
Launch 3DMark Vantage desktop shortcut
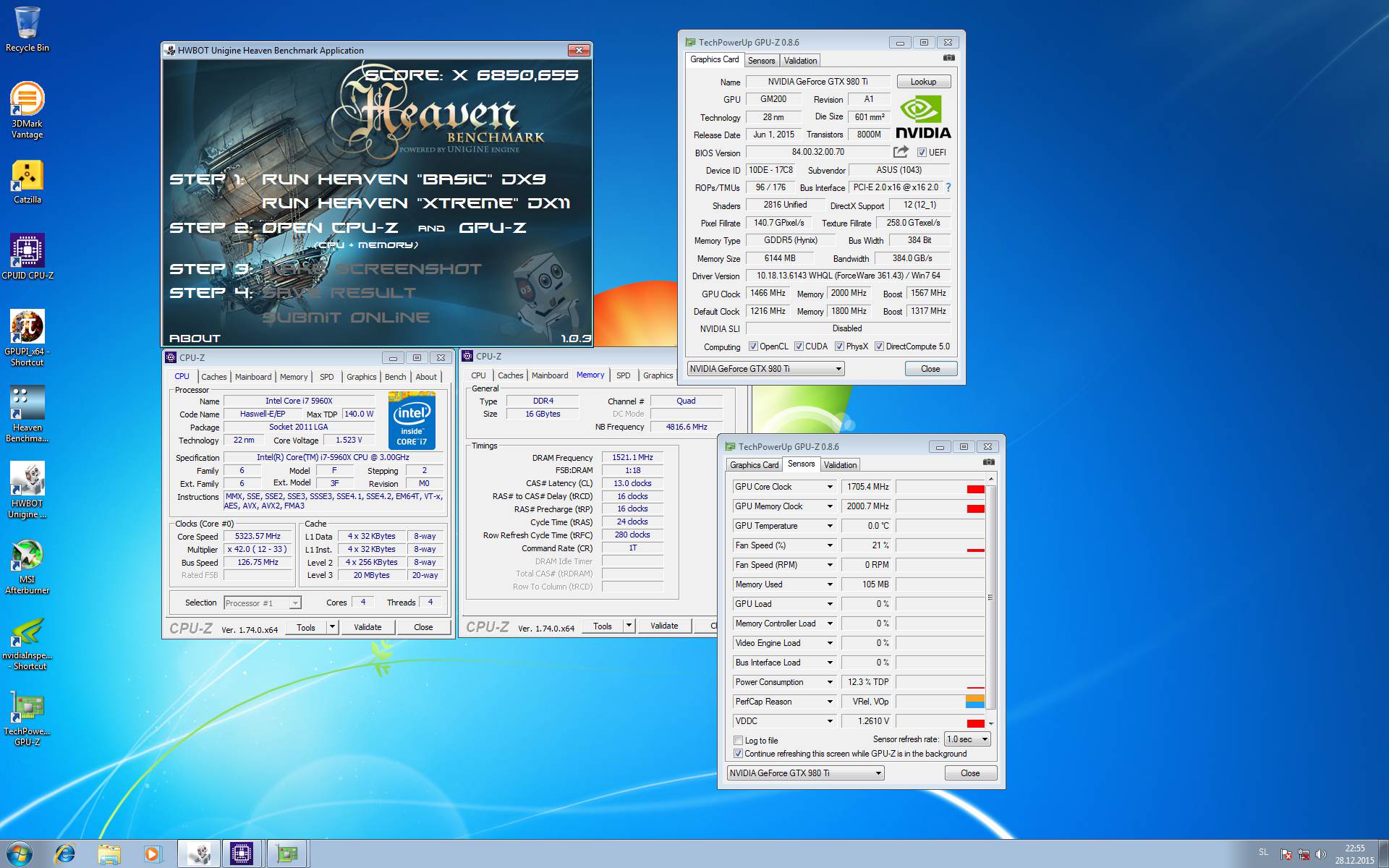coord(27,109)
